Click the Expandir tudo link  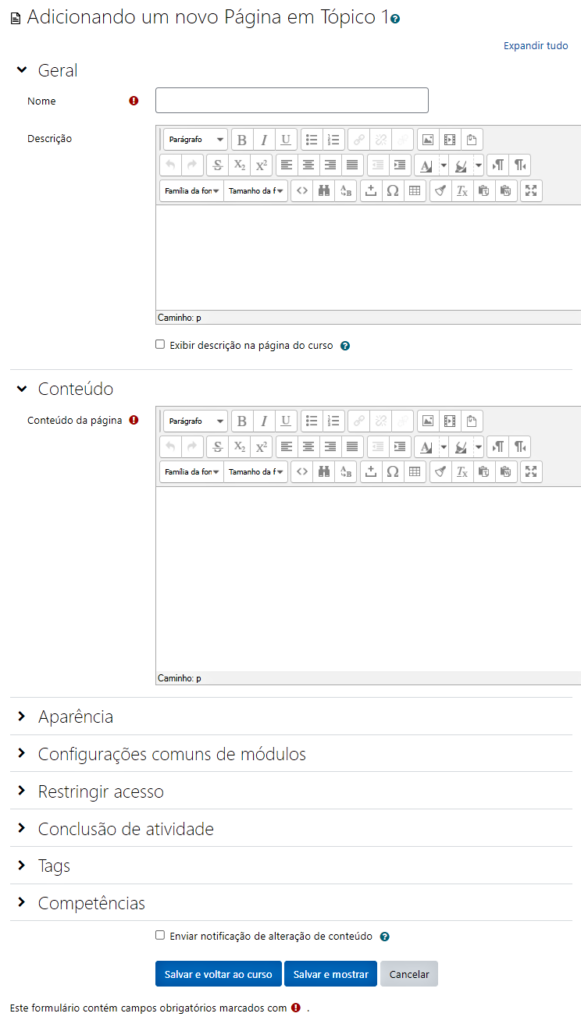tap(535, 46)
